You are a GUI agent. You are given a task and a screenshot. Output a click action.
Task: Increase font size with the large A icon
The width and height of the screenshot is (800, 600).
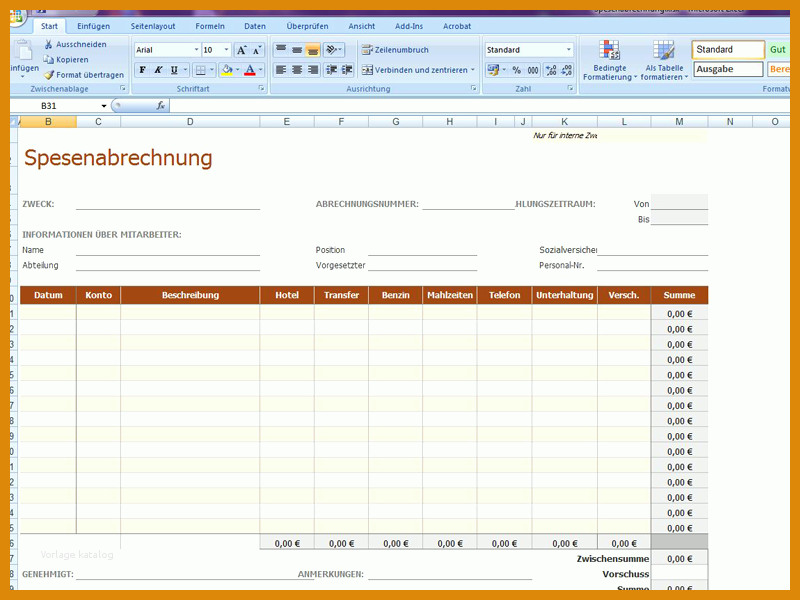click(x=241, y=50)
